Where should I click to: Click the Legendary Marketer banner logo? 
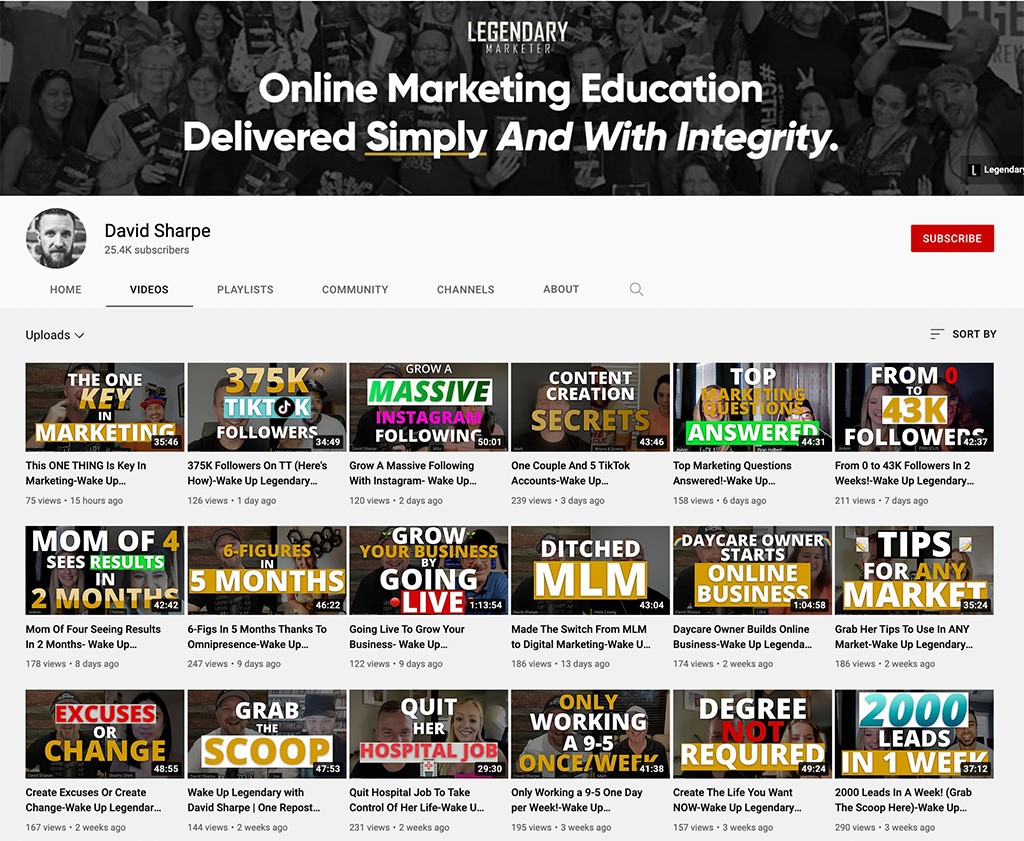518,37
